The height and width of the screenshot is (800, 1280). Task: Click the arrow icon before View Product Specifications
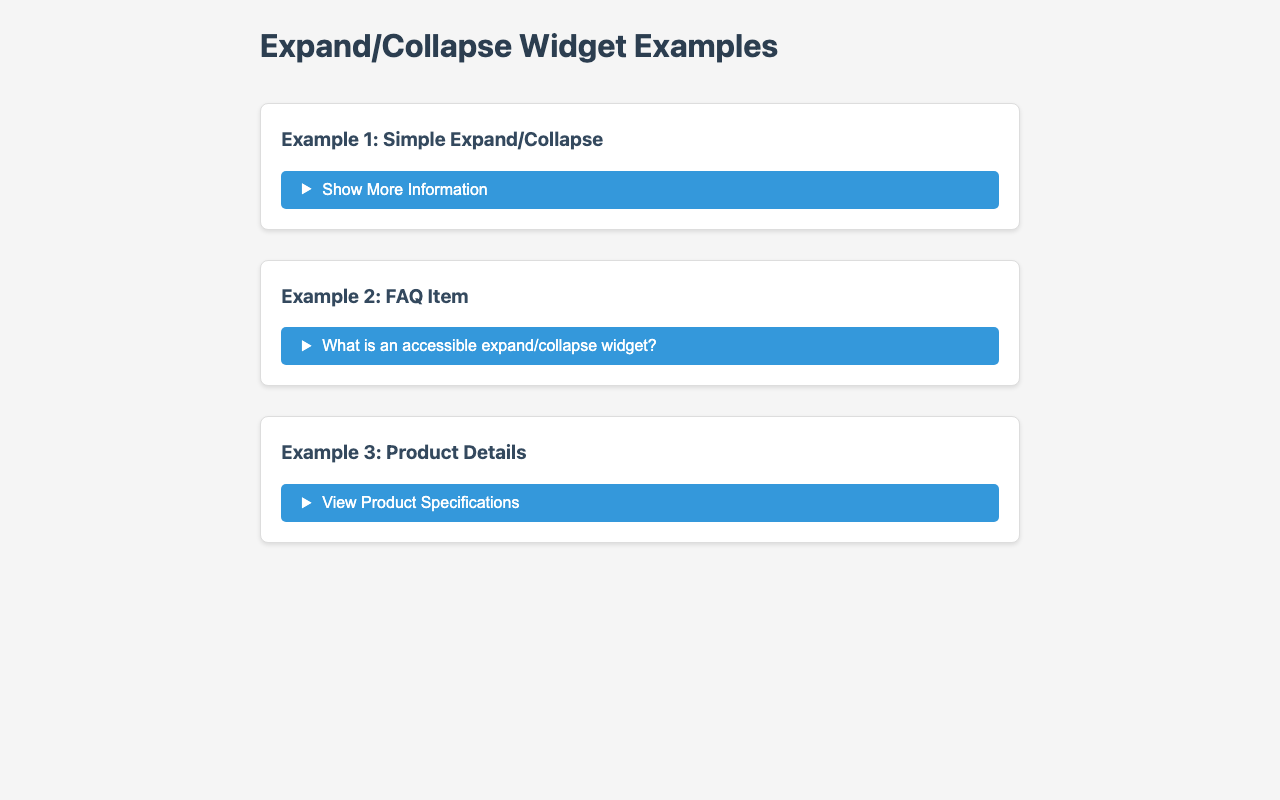pyautogui.click(x=307, y=502)
